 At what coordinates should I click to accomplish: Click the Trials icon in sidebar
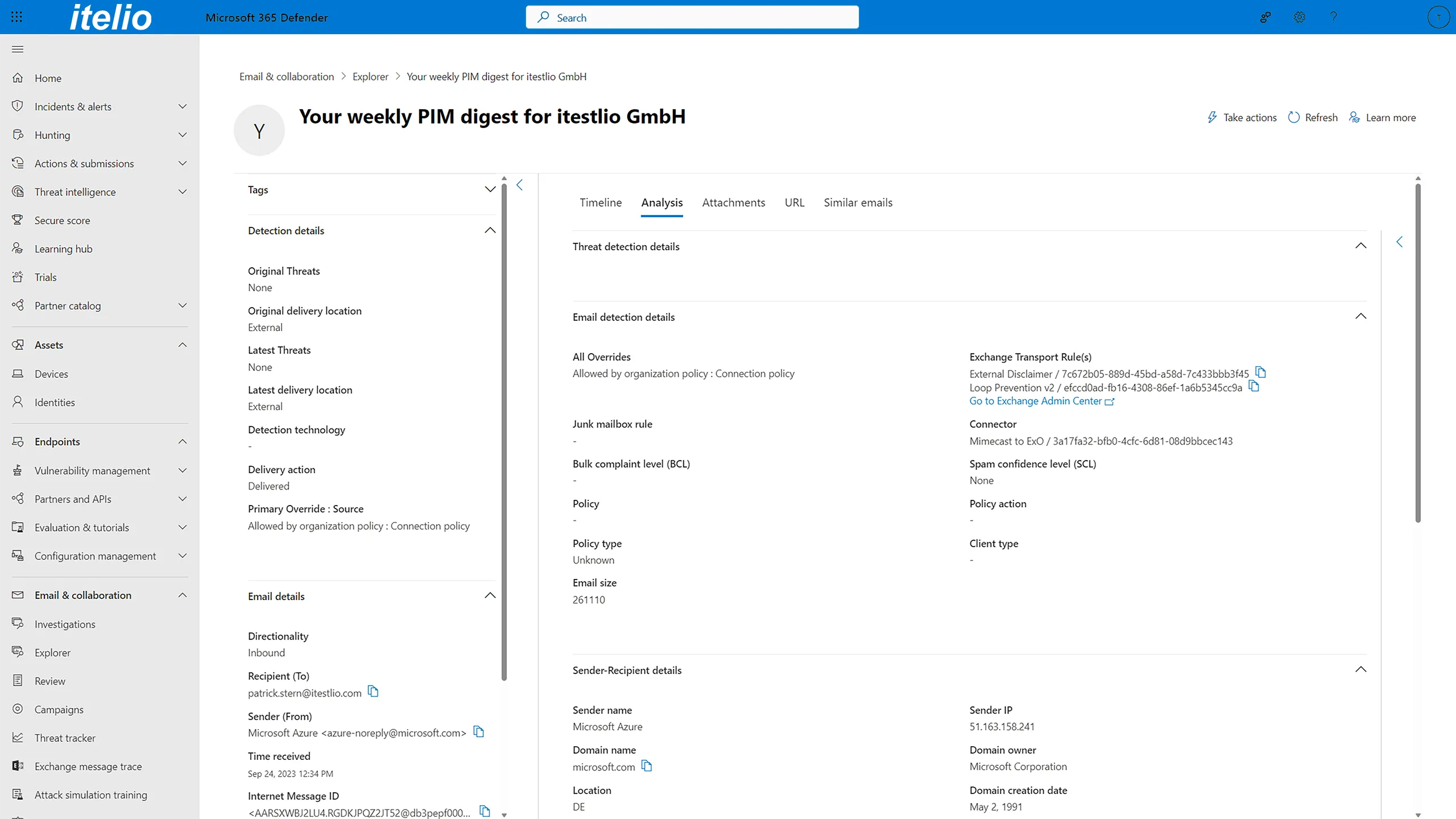tap(18, 277)
